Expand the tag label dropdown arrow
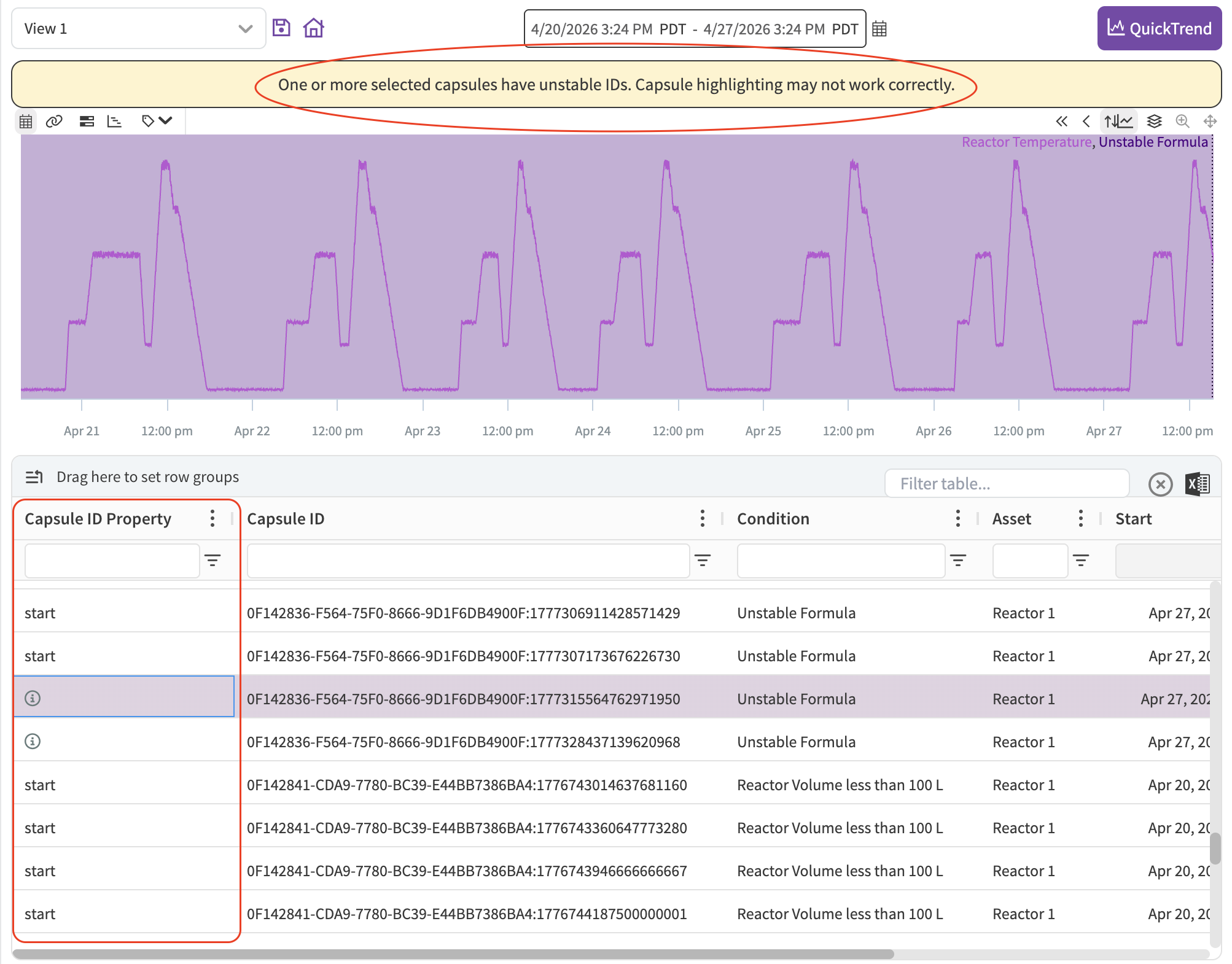 coord(166,120)
